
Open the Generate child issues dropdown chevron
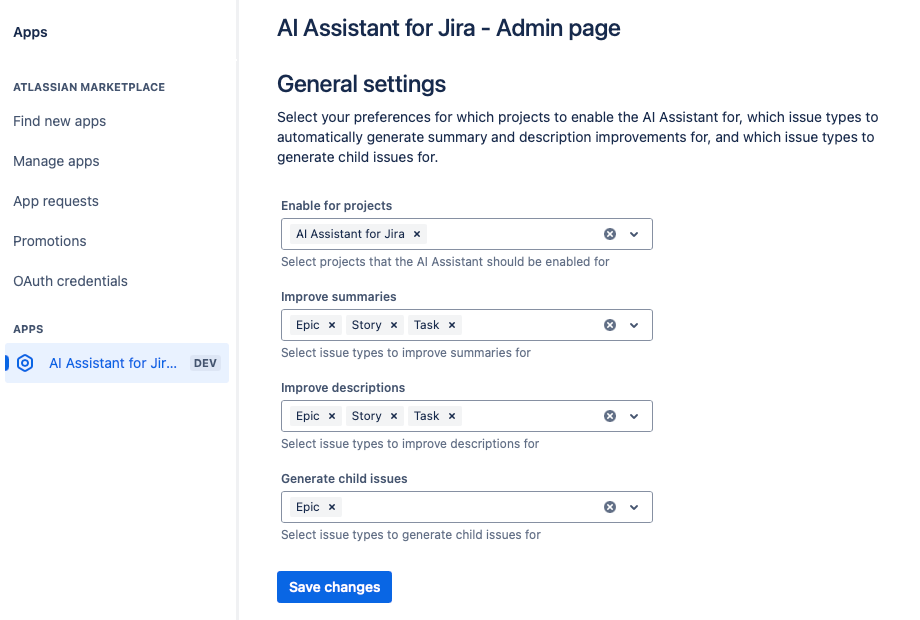pos(634,507)
